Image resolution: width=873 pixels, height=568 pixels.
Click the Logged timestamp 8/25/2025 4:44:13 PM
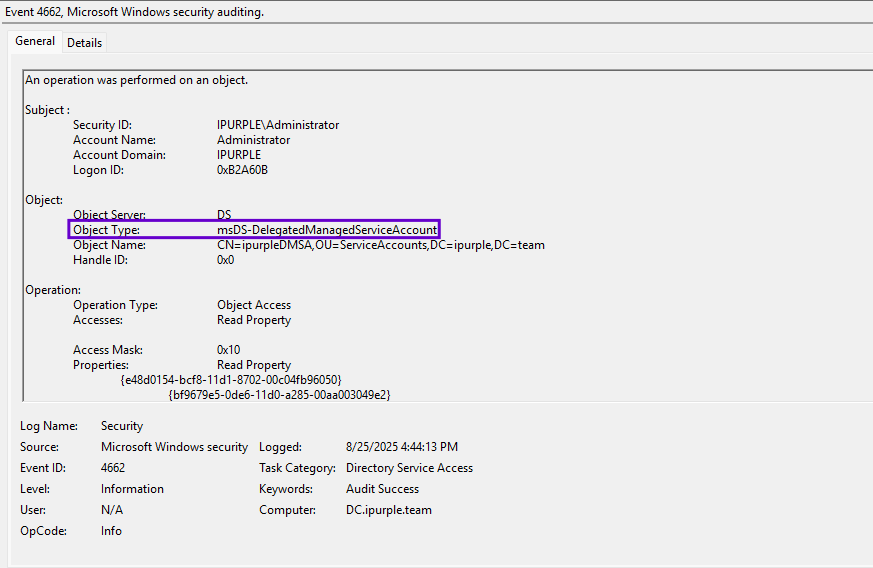(x=402, y=447)
